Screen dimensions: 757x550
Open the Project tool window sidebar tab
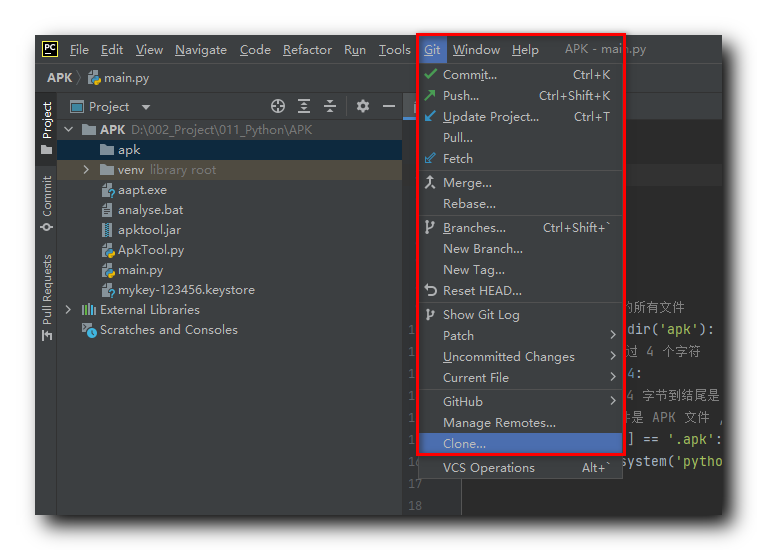click(x=47, y=127)
